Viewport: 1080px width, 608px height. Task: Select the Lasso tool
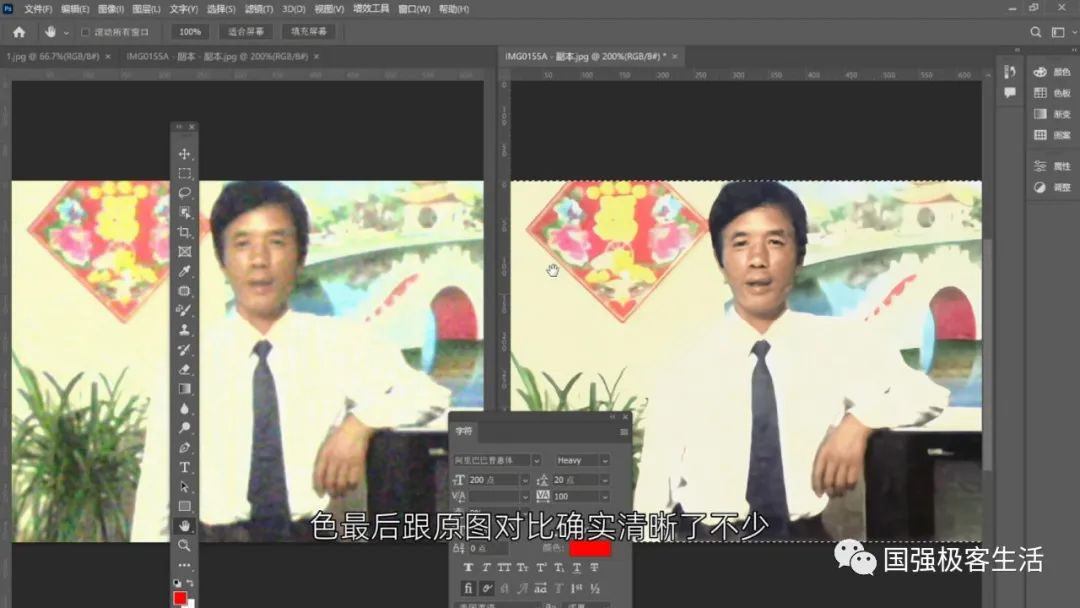184,193
